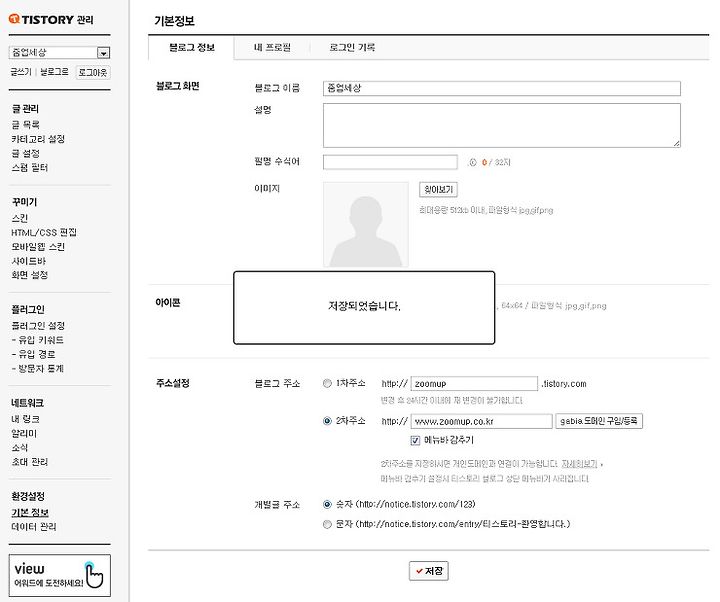
Task: Open 소식 menu item
Action: tap(20, 447)
